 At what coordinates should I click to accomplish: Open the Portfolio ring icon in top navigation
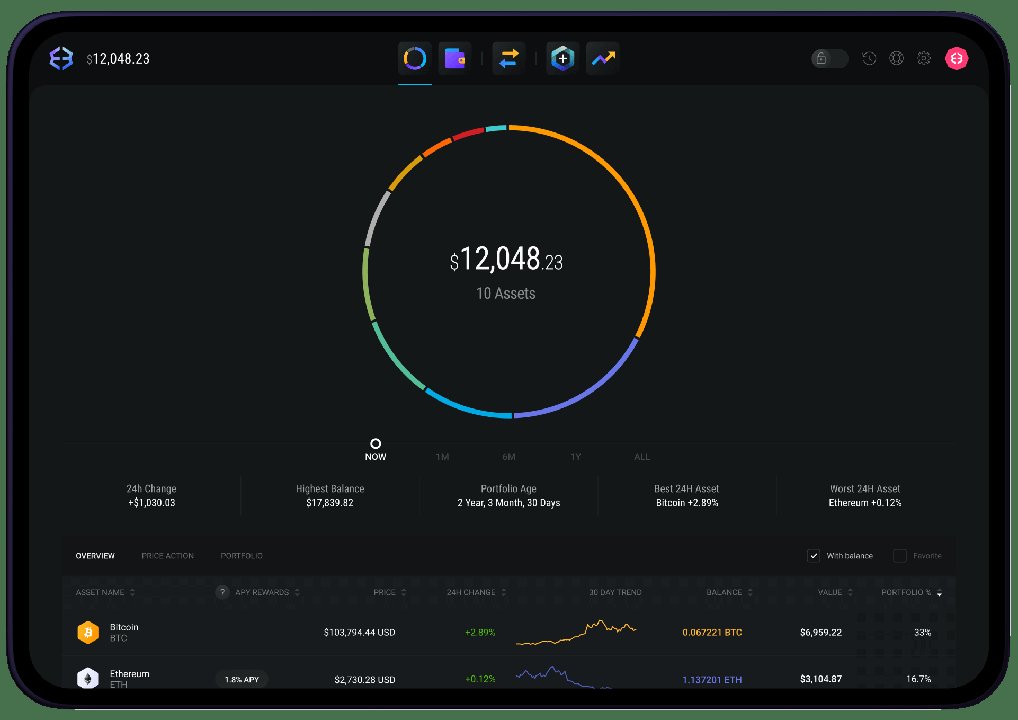[415, 59]
